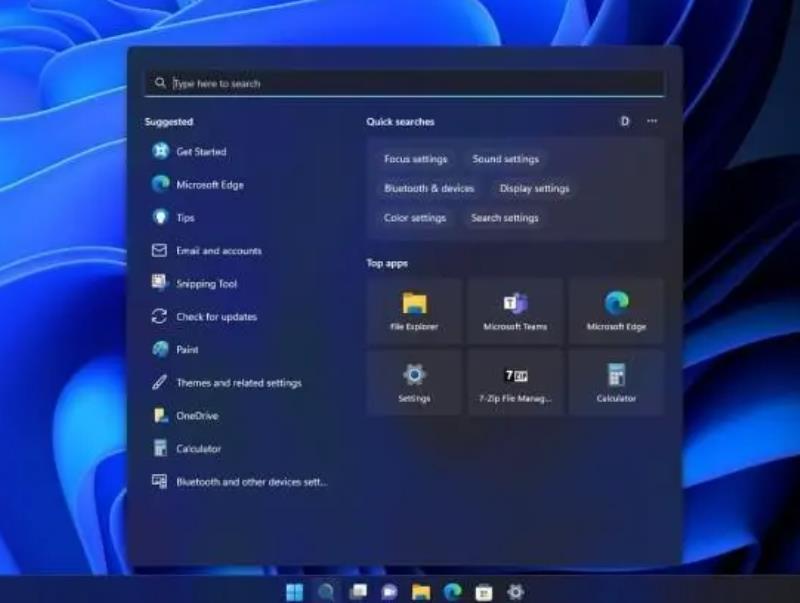Image resolution: width=800 pixels, height=603 pixels.
Task: Click the D account button
Action: coord(624,121)
